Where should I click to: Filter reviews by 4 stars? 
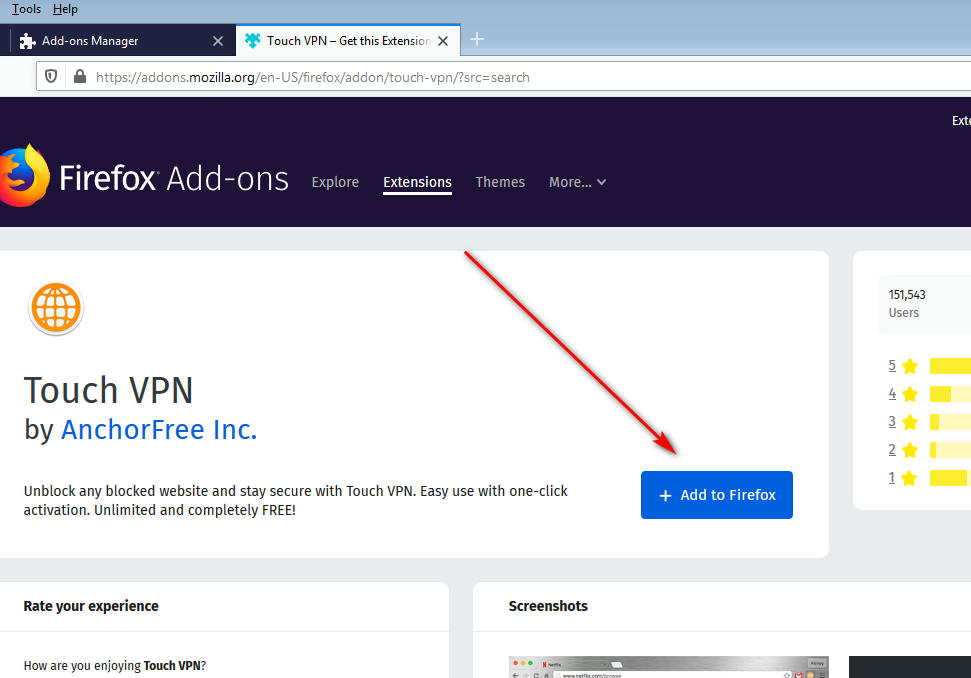892,394
